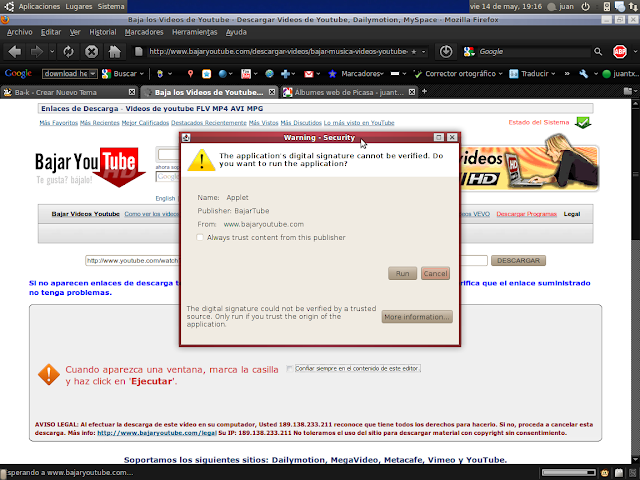Open the YouTube icon on Google toolbar
Viewport: 640px width, 480px height.
point(246,74)
